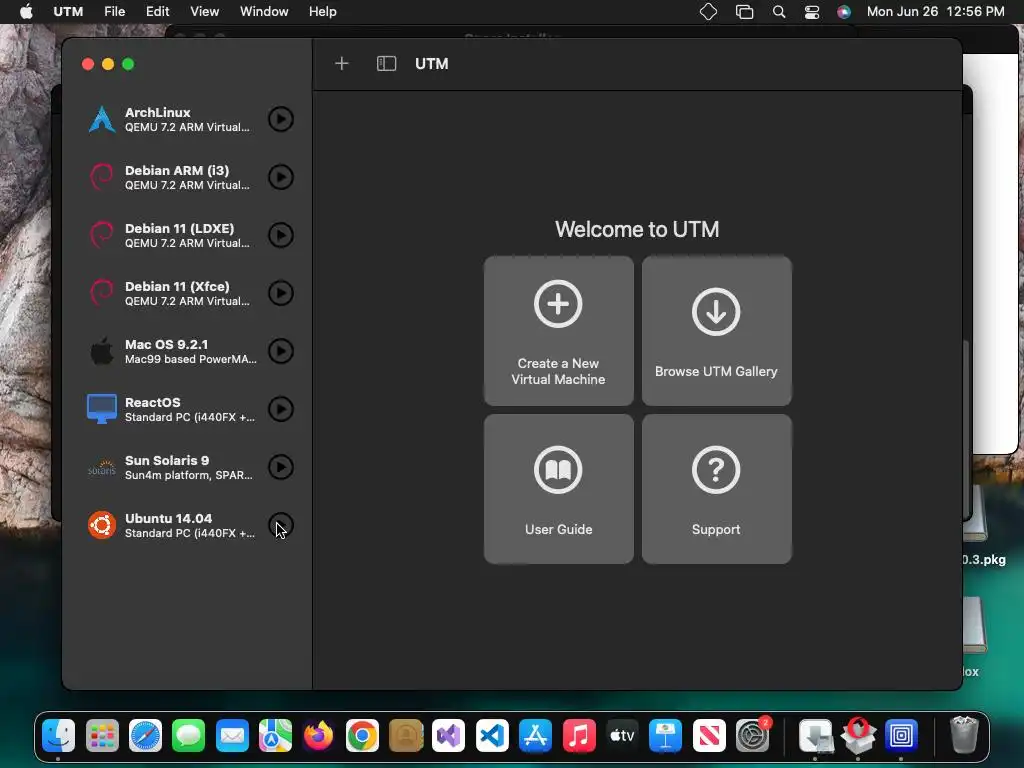Open the Help menu
This screenshot has height=768, width=1024.
pyautogui.click(x=323, y=11)
